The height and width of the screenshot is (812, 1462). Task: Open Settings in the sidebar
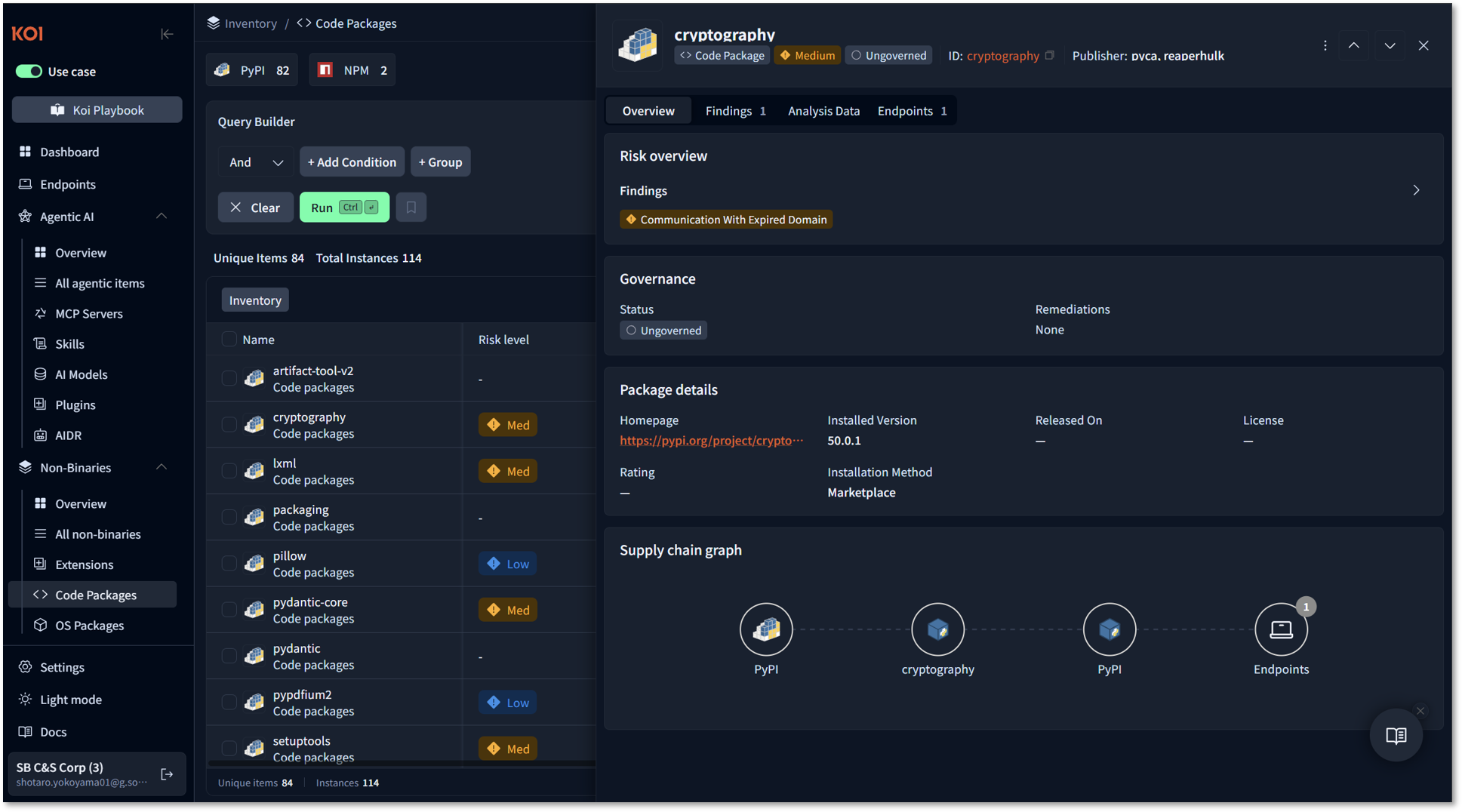tap(62, 667)
